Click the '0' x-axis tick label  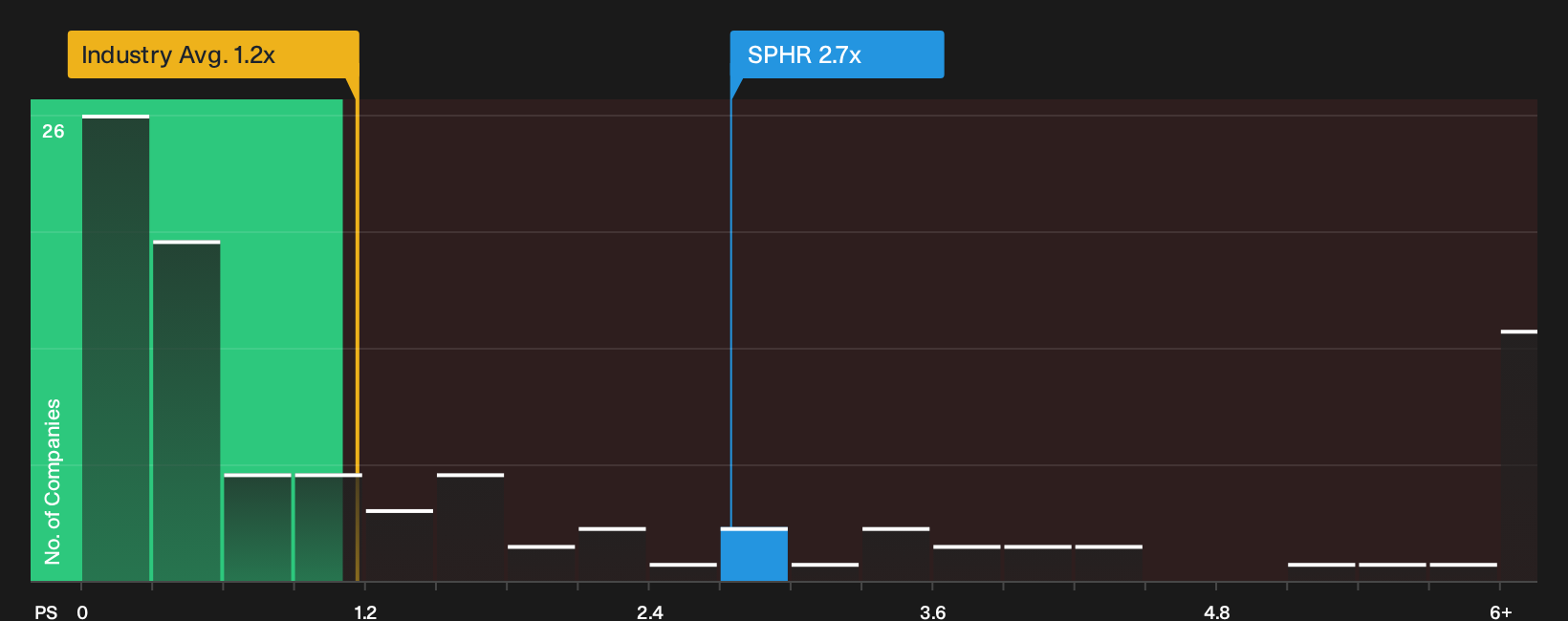point(82,612)
